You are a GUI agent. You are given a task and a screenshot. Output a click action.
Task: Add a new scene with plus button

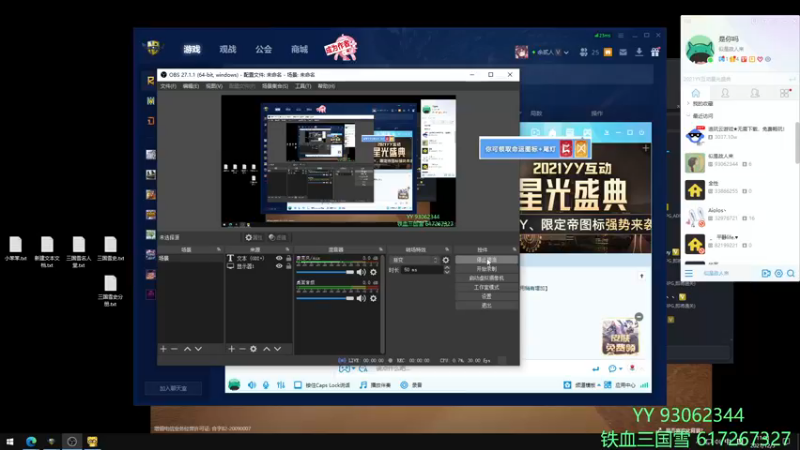pyautogui.click(x=163, y=349)
